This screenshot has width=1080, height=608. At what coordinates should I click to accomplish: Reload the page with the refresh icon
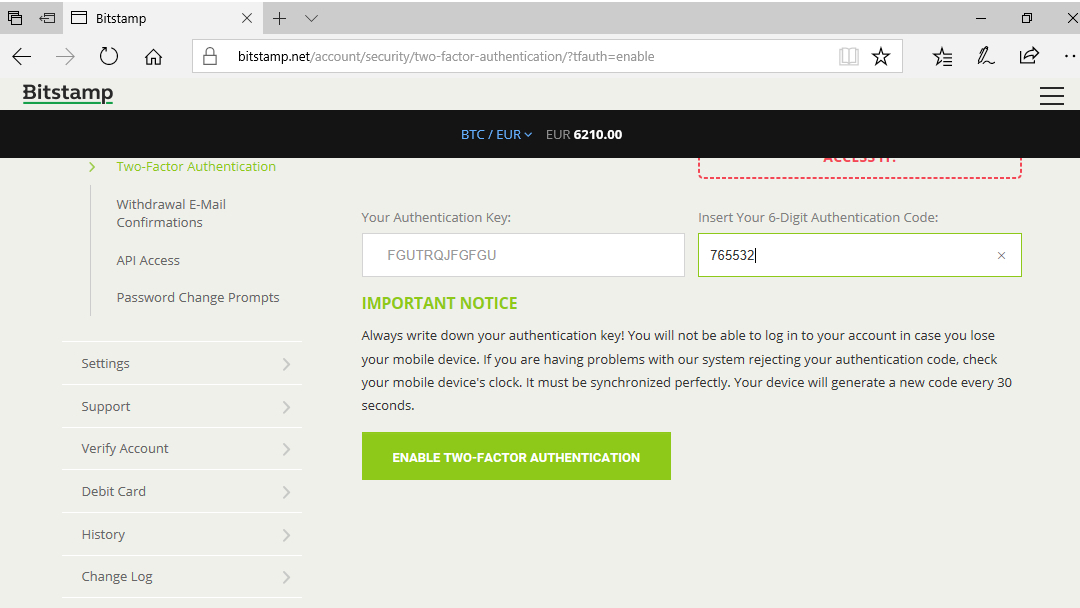coord(109,56)
